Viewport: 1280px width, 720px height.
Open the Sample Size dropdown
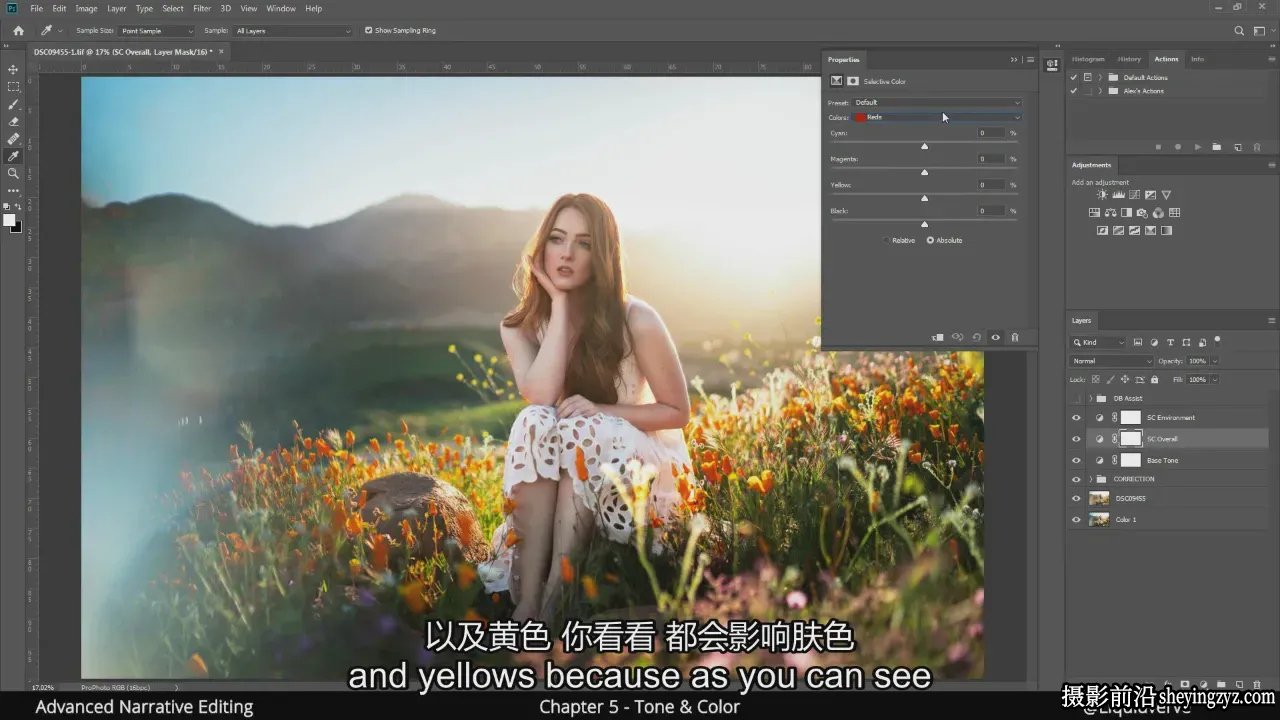[x=157, y=31]
